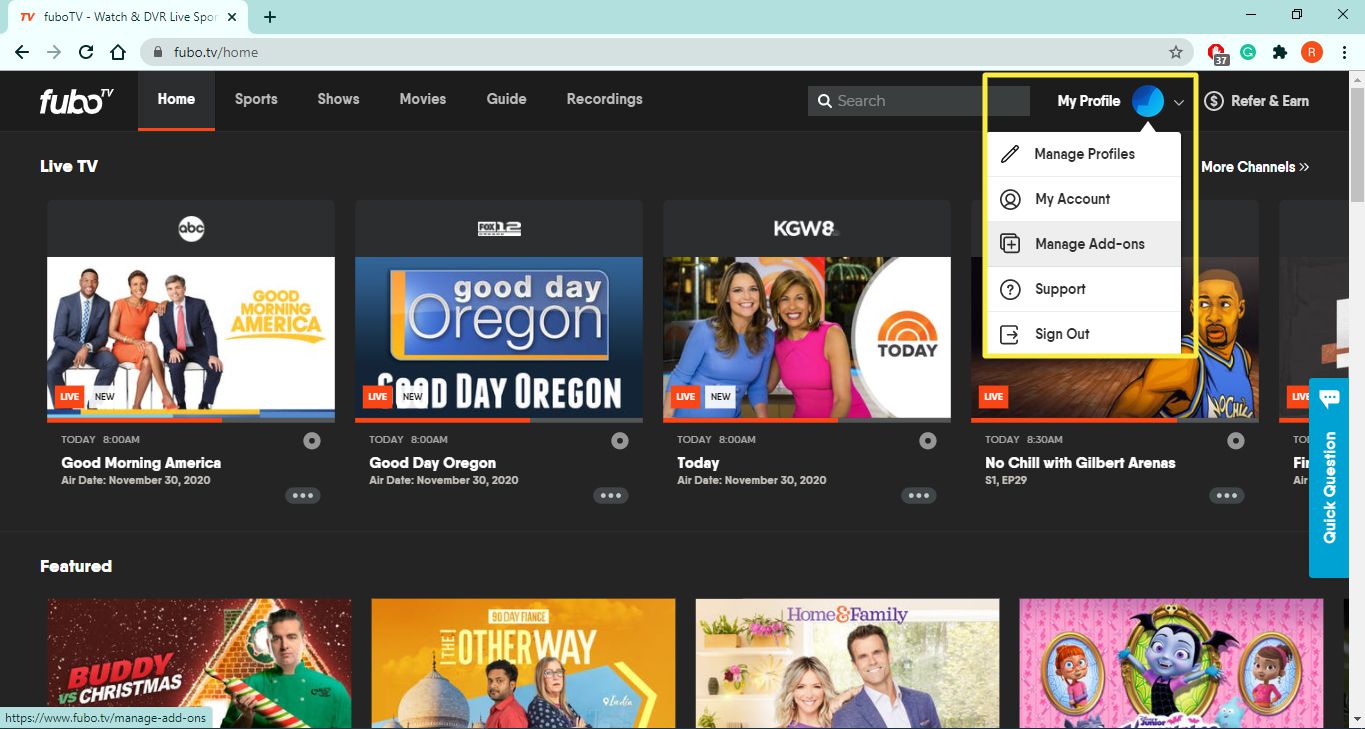
Task: Click the Grammarly extension icon
Action: coord(1248,52)
